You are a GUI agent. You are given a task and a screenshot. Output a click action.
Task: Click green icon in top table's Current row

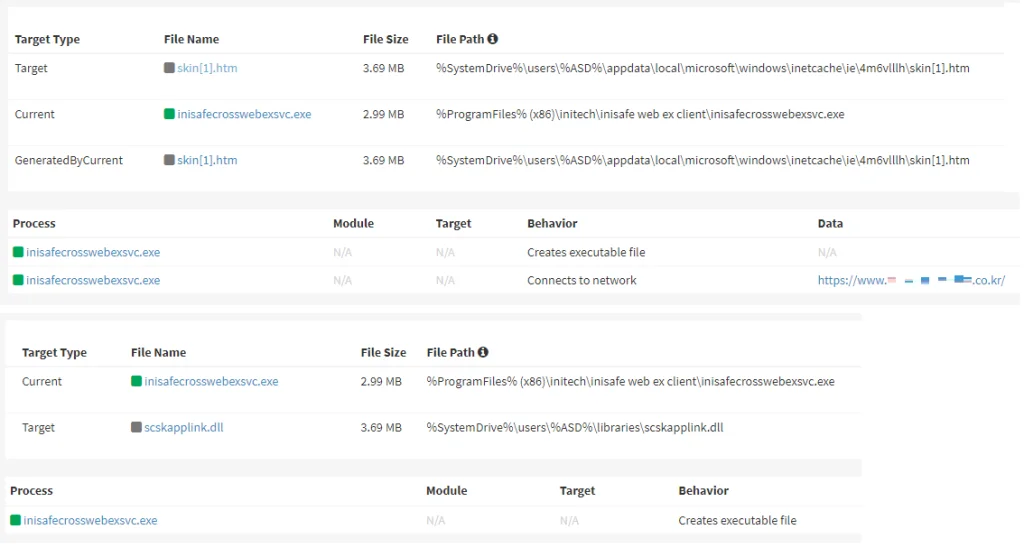coord(169,114)
